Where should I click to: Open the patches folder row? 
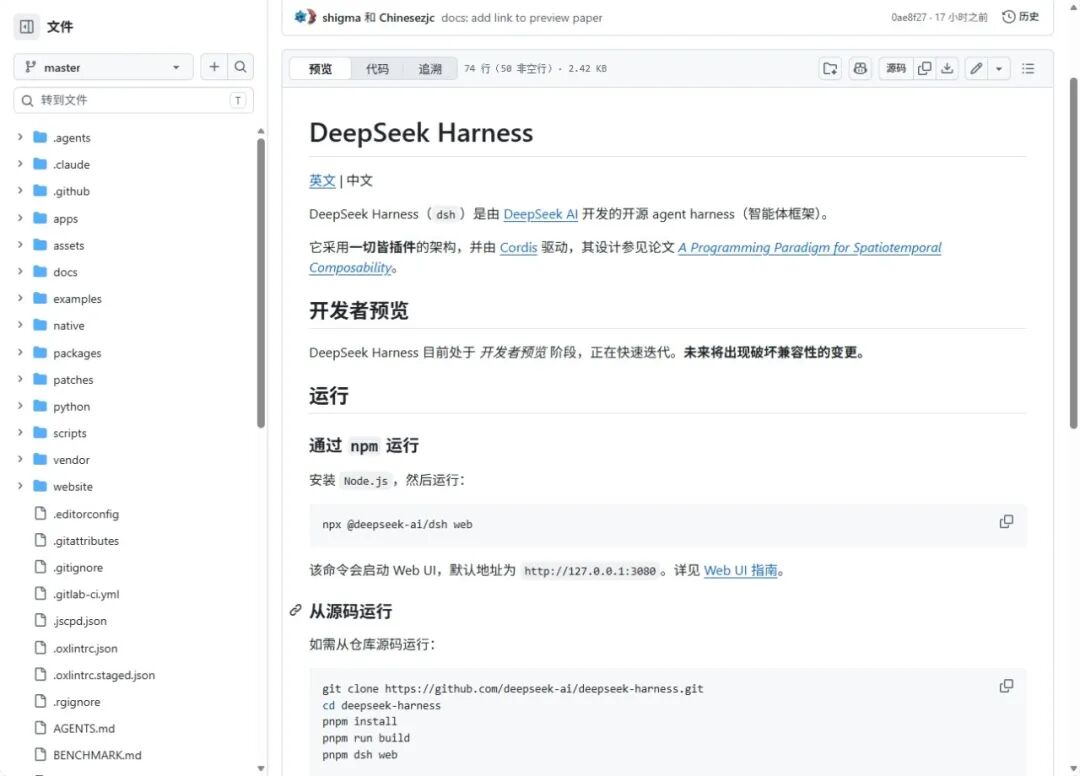click(x=134, y=379)
